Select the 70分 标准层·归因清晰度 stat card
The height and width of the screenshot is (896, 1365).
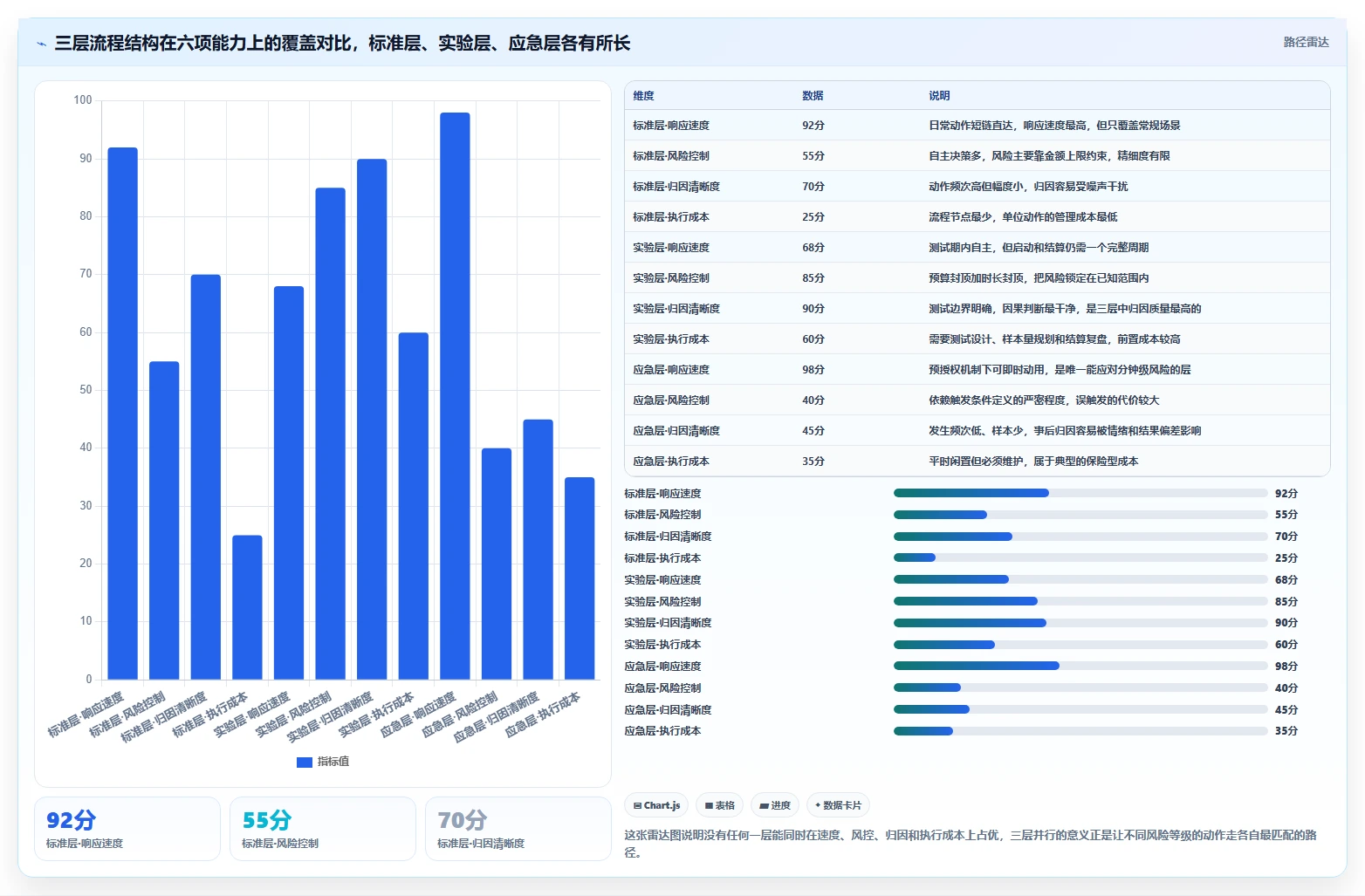[518, 829]
